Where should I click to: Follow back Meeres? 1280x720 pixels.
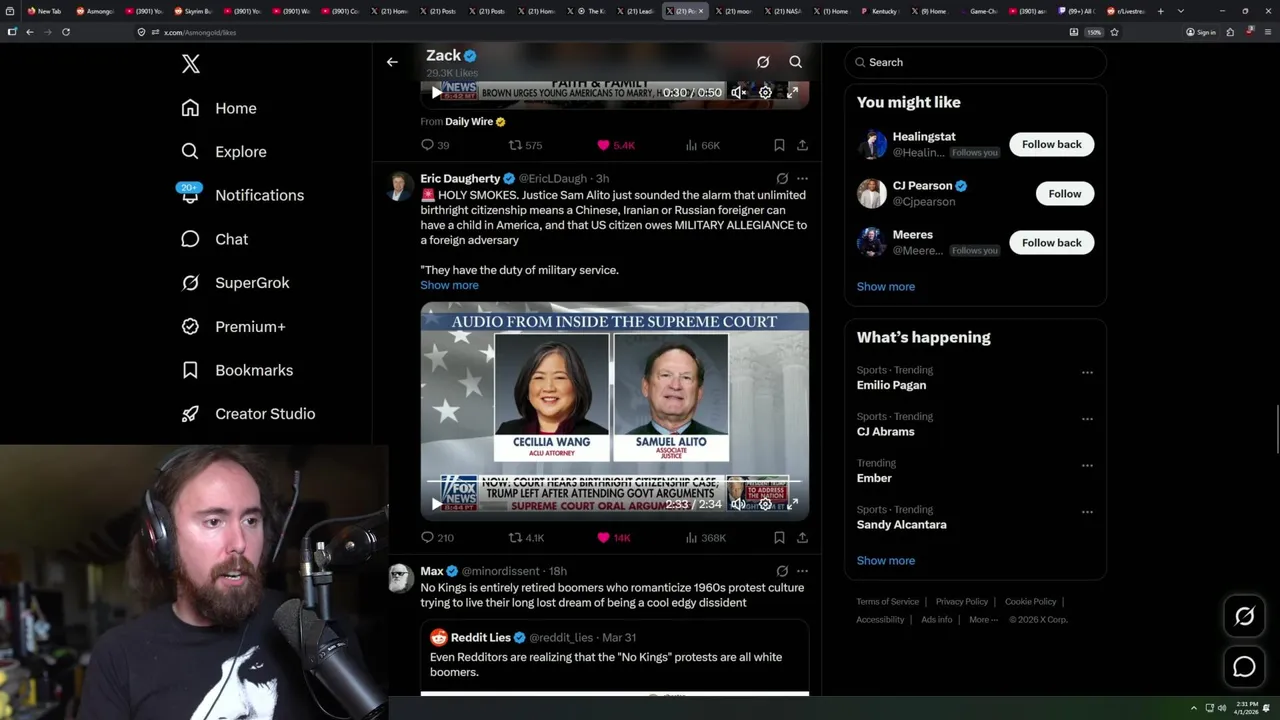point(1051,243)
